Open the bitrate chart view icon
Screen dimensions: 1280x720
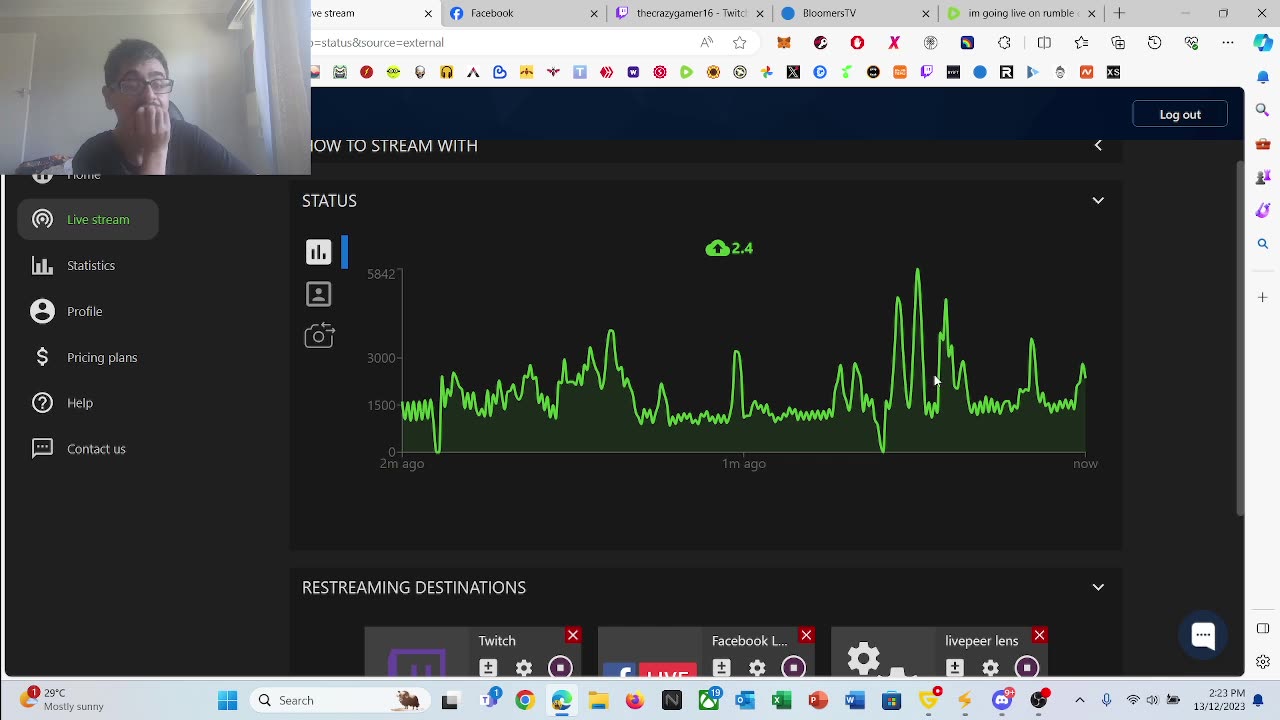coord(318,252)
